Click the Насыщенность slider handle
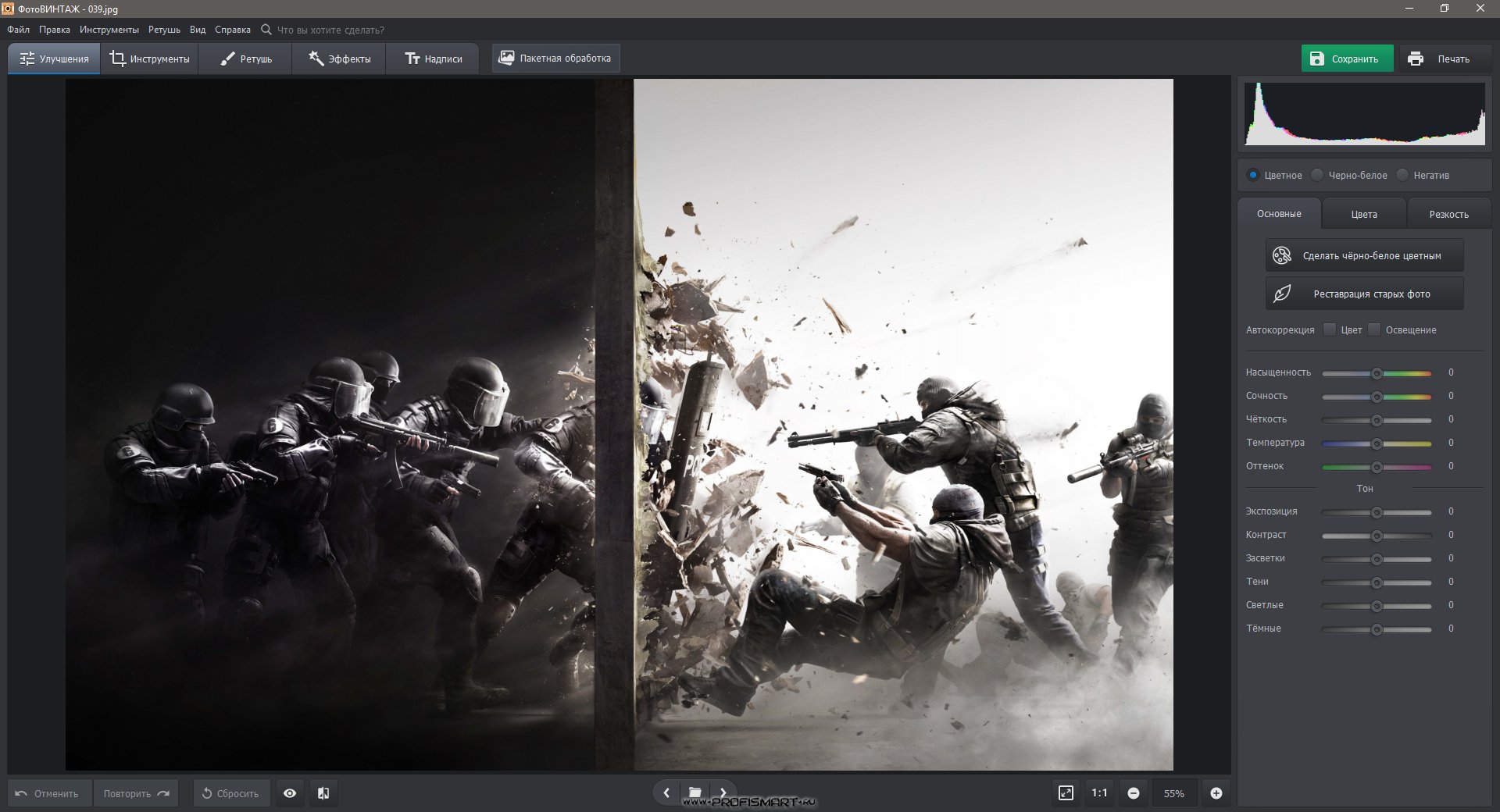This screenshot has height=812, width=1500. (1377, 373)
